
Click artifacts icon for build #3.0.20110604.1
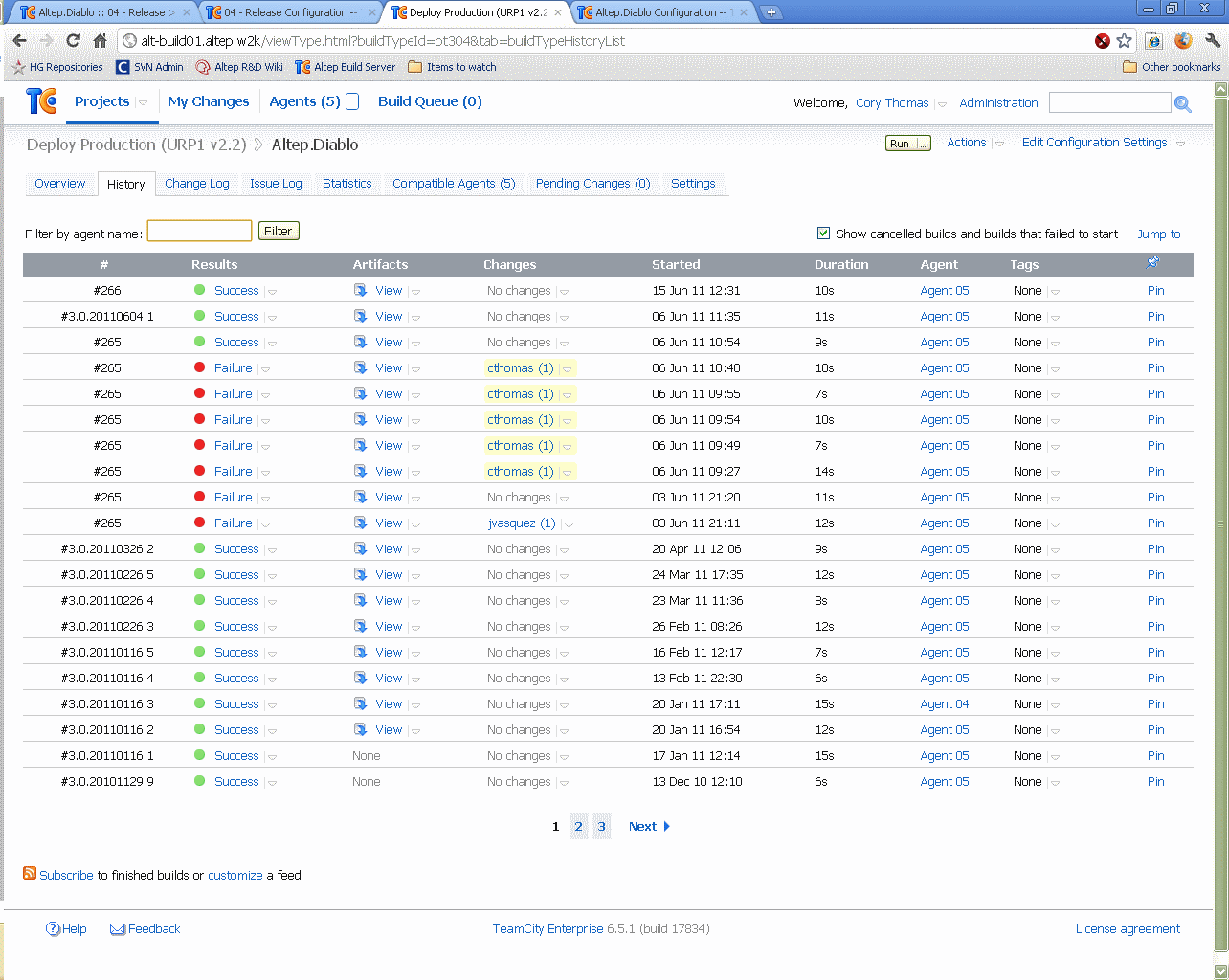(360, 316)
